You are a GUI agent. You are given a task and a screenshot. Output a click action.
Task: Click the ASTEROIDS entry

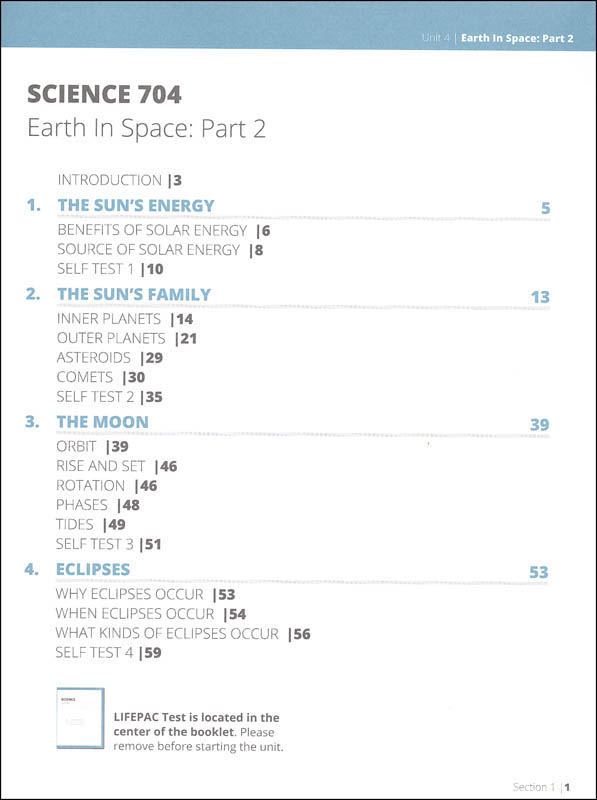(110, 358)
